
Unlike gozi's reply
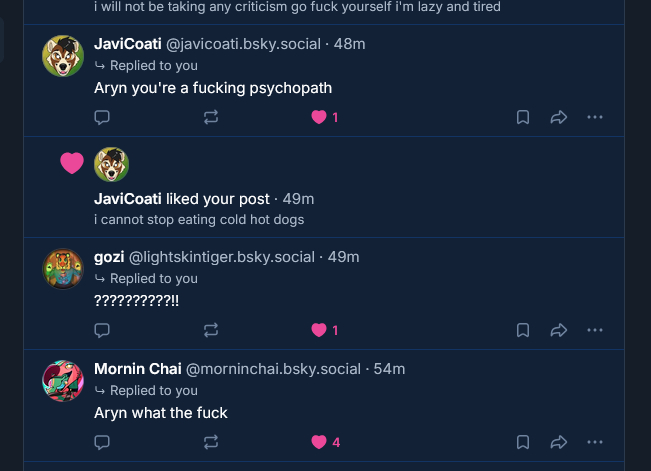pyautogui.click(x=319, y=330)
